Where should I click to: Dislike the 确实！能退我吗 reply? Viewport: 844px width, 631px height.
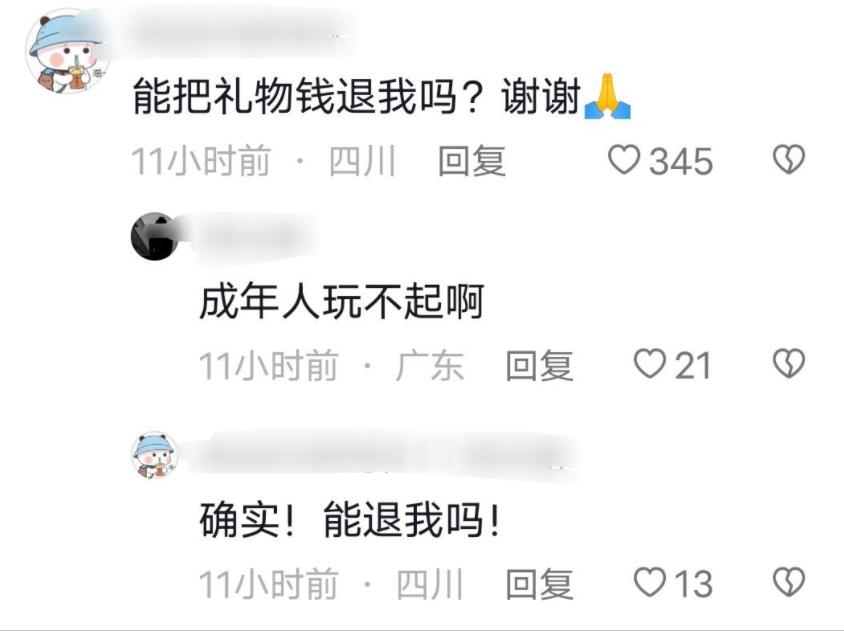[x=789, y=582]
